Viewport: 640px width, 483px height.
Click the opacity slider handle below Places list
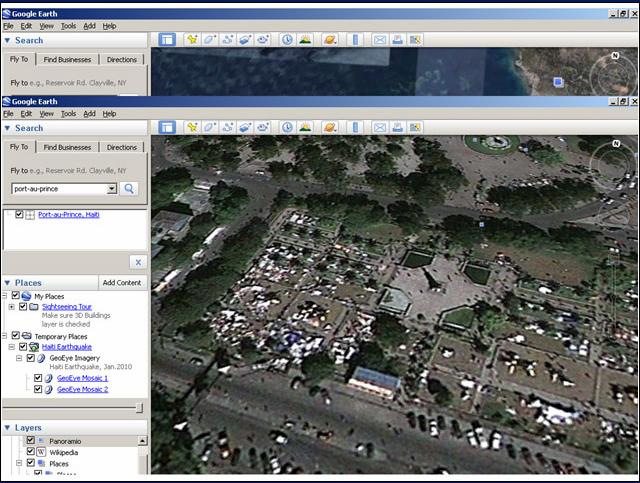(139, 407)
